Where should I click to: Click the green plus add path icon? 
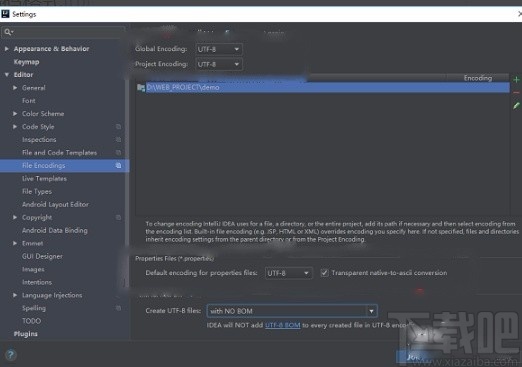[516, 80]
